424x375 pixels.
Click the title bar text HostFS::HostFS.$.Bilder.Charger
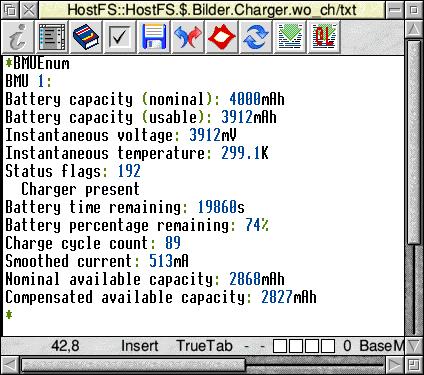click(x=180, y=10)
